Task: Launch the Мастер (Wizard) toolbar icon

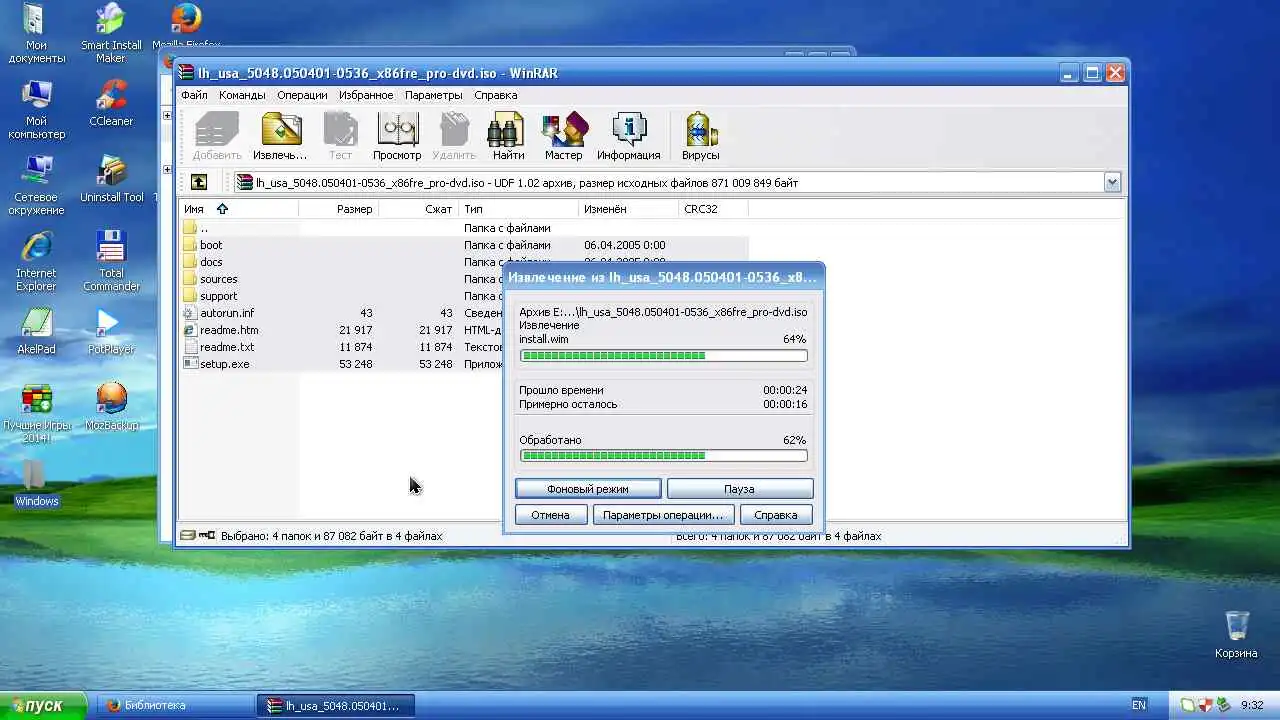Action: tap(563, 136)
